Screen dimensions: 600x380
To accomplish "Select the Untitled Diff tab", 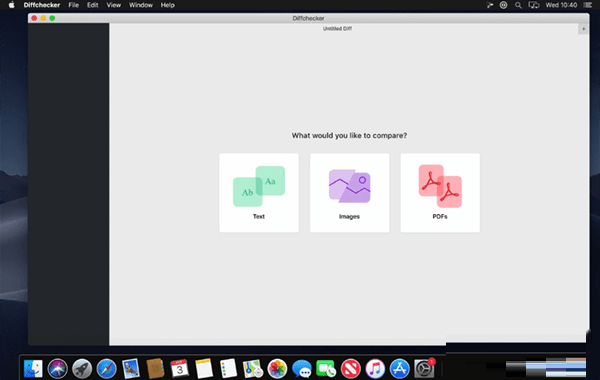I will click(x=337, y=29).
